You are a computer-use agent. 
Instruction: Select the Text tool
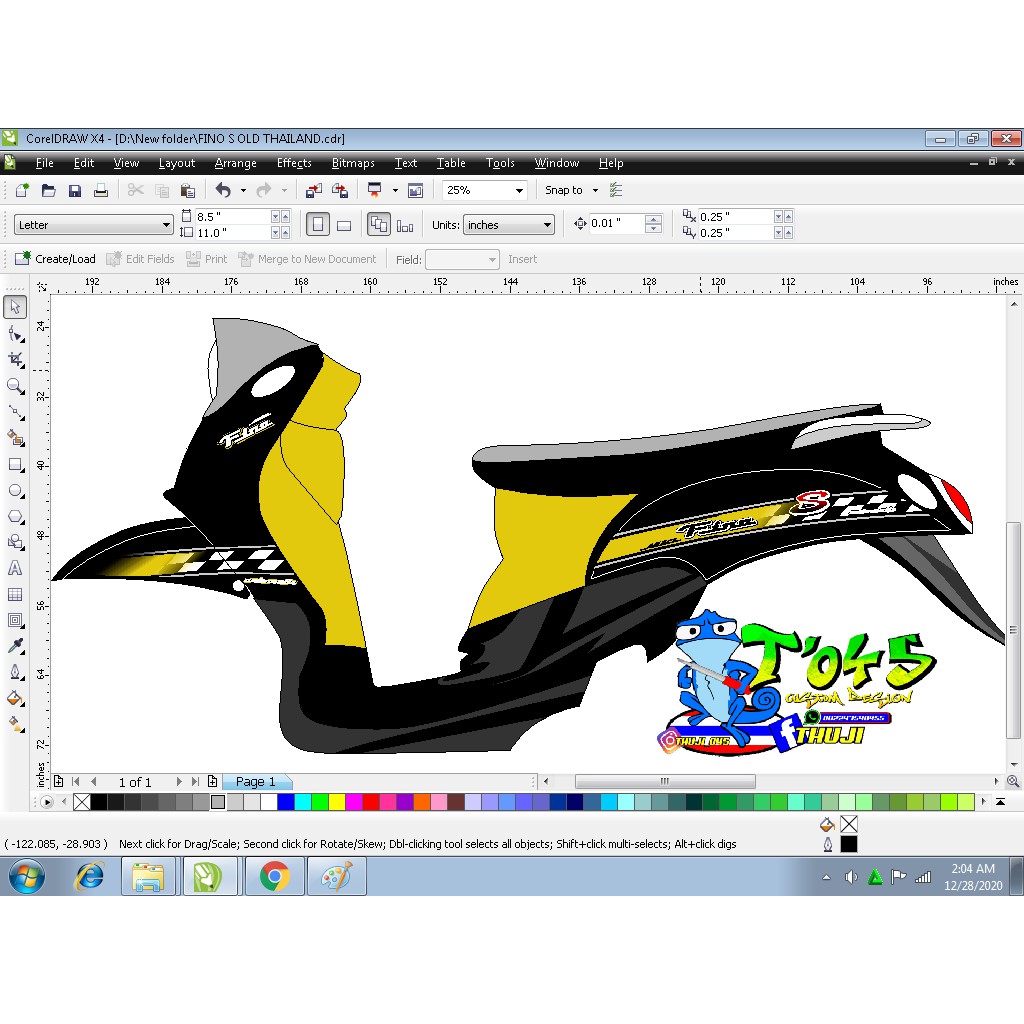click(15, 568)
